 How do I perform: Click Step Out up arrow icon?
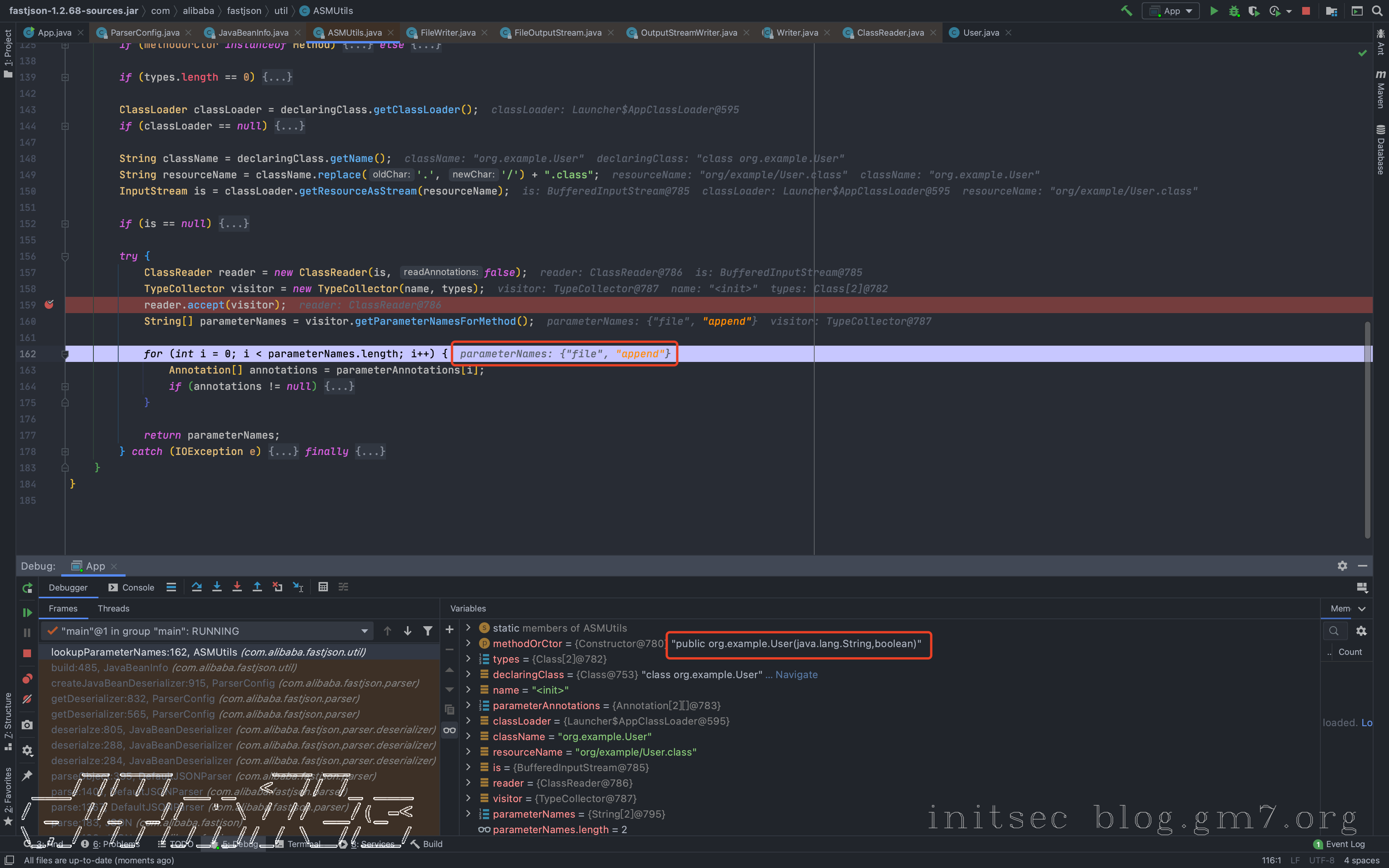257,587
